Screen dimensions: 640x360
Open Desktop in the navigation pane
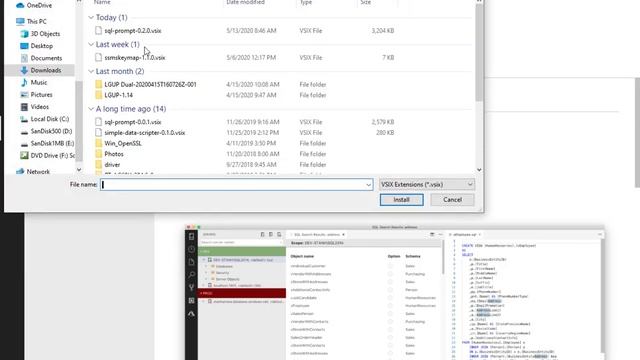click(x=42, y=46)
